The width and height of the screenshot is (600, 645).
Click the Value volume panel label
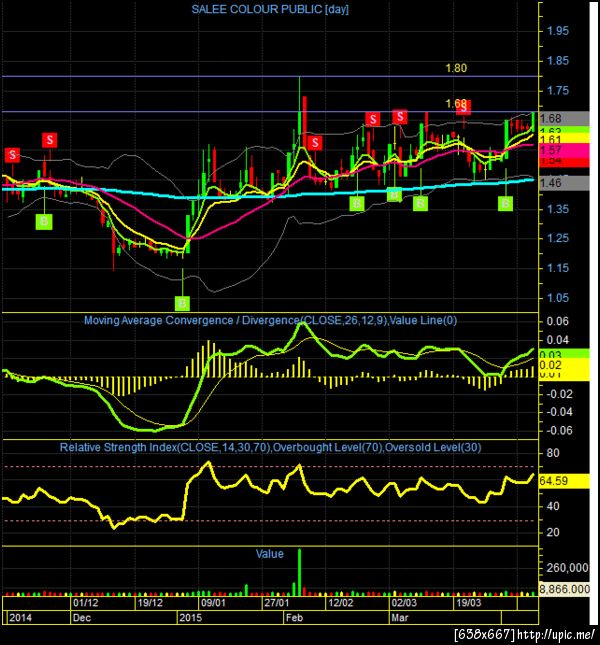pyautogui.click(x=270, y=554)
